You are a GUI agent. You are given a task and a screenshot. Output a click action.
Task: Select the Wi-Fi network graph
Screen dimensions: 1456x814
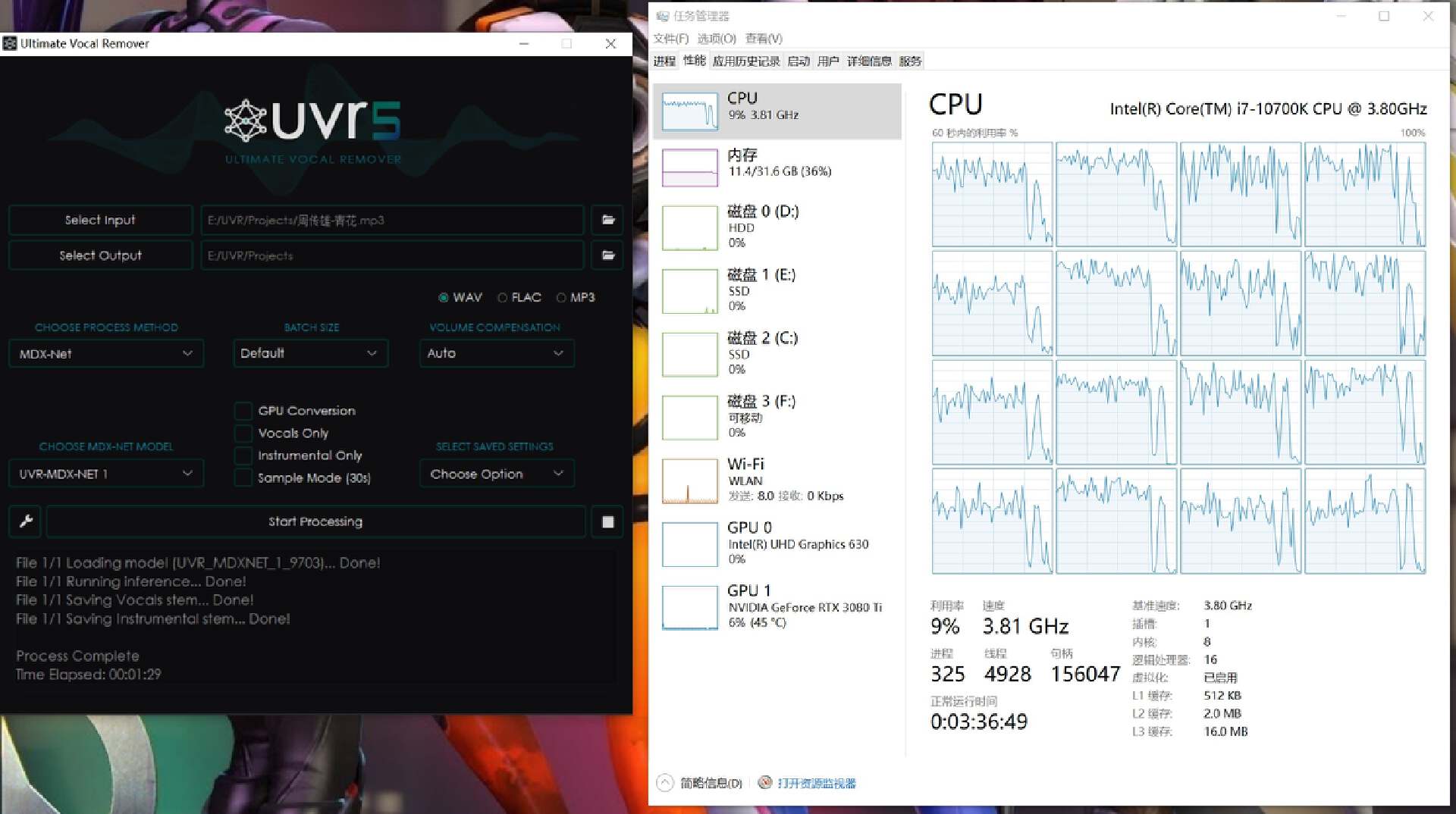coord(689,481)
